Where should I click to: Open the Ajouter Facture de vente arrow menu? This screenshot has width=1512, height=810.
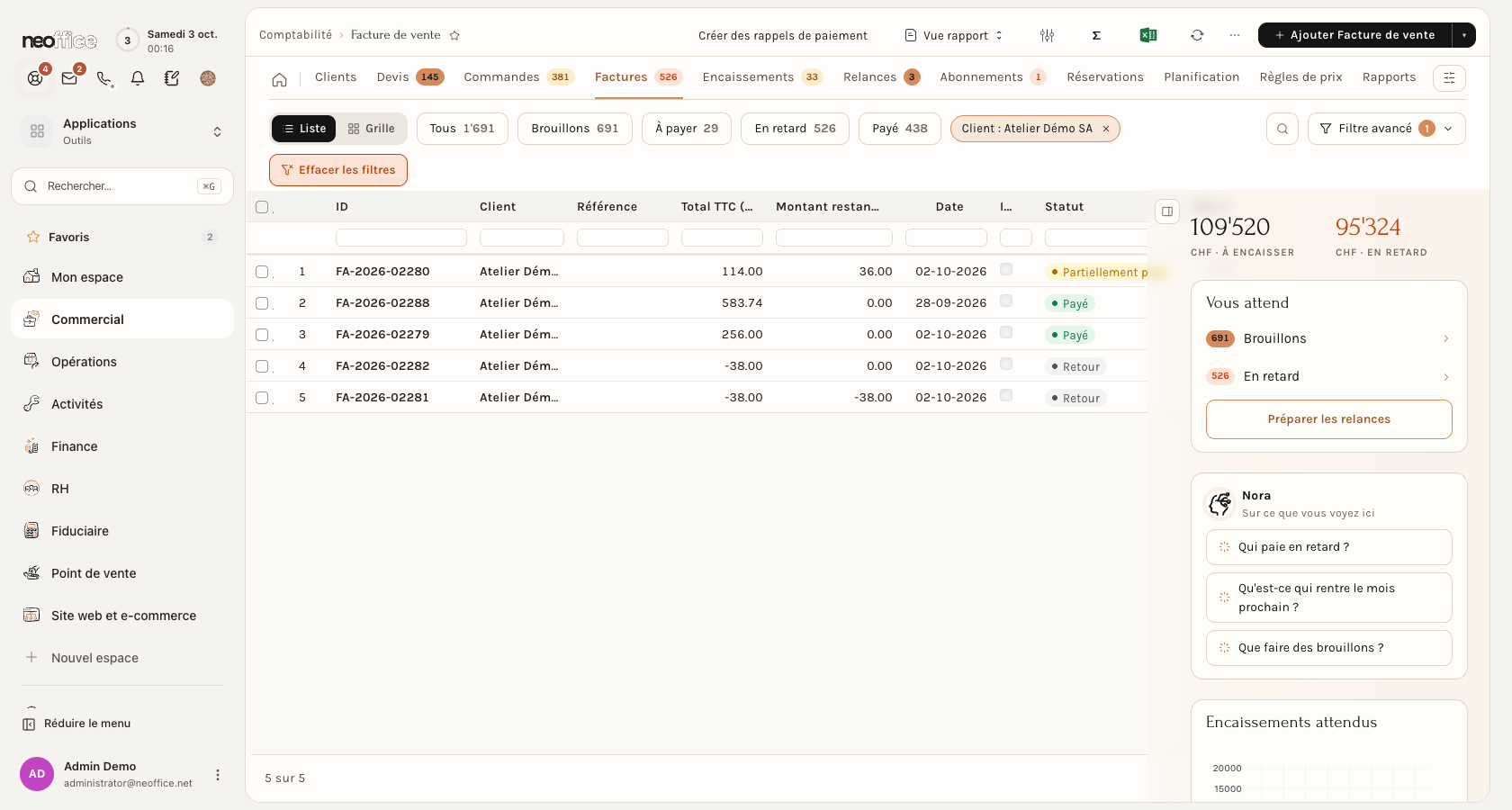coord(1464,35)
